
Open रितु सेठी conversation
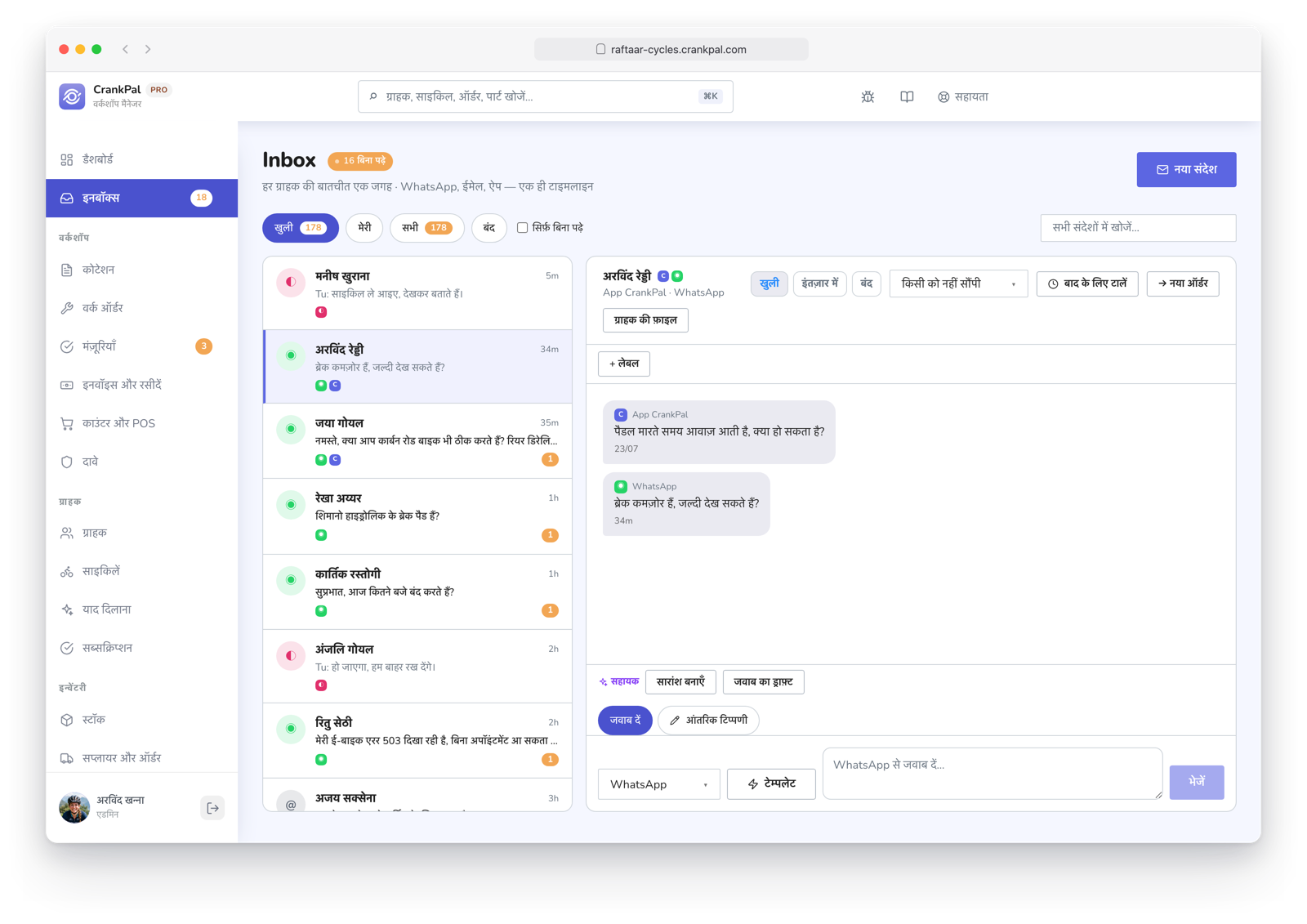417,740
